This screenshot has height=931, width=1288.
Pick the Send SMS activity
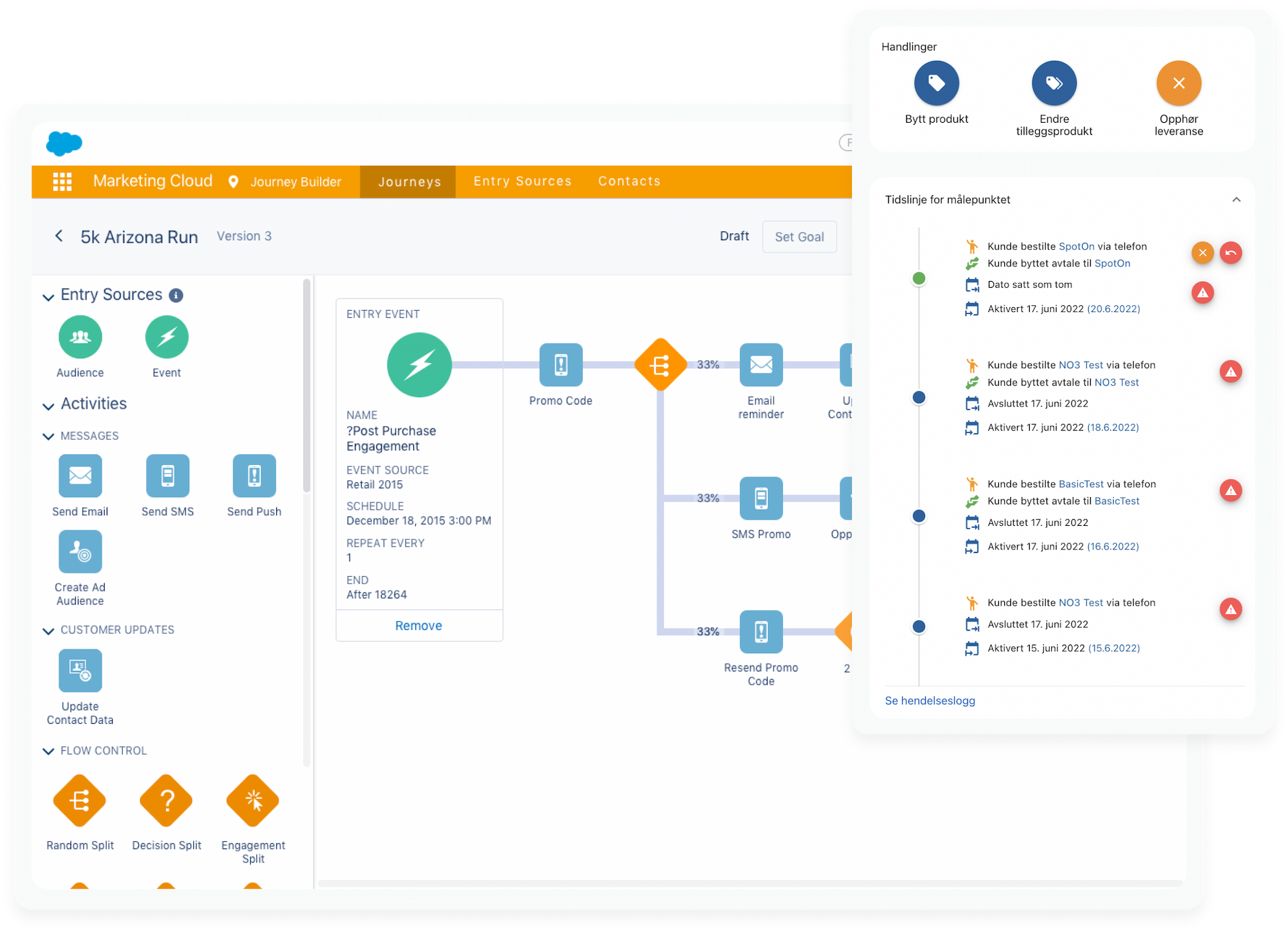(168, 476)
